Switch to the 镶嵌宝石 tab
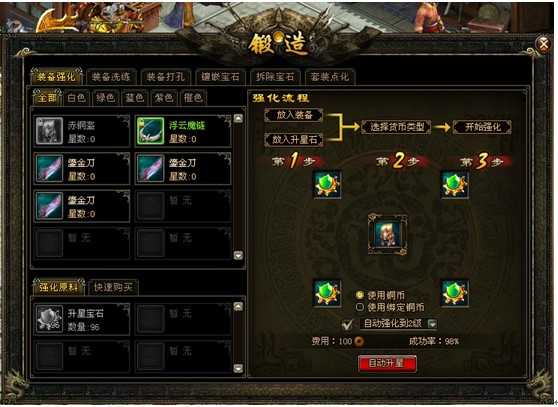 click(x=220, y=76)
